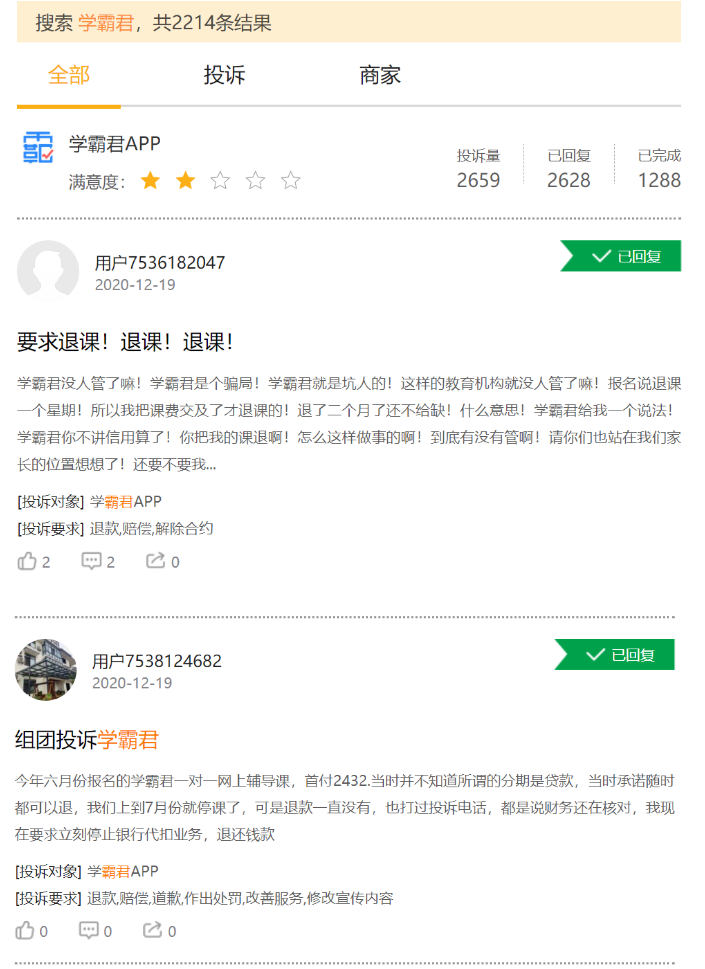The height and width of the screenshot is (969, 705).
Task: Click 投诉对象 学霸君APP in second complaint
Action: (x=87, y=871)
